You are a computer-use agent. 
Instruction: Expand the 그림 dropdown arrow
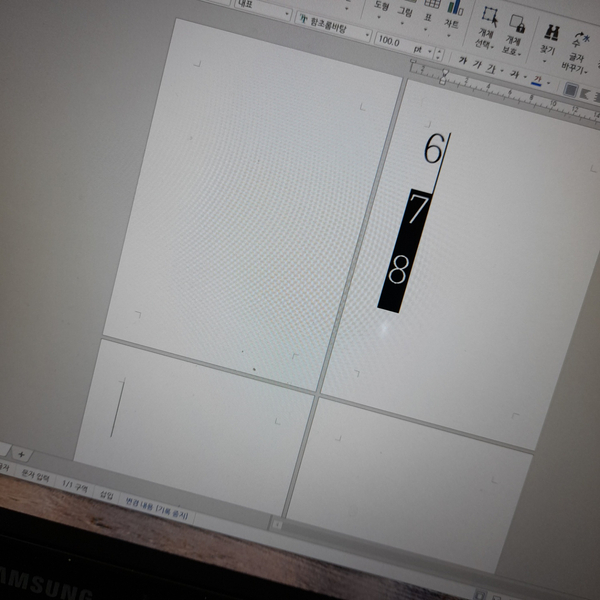tap(402, 23)
